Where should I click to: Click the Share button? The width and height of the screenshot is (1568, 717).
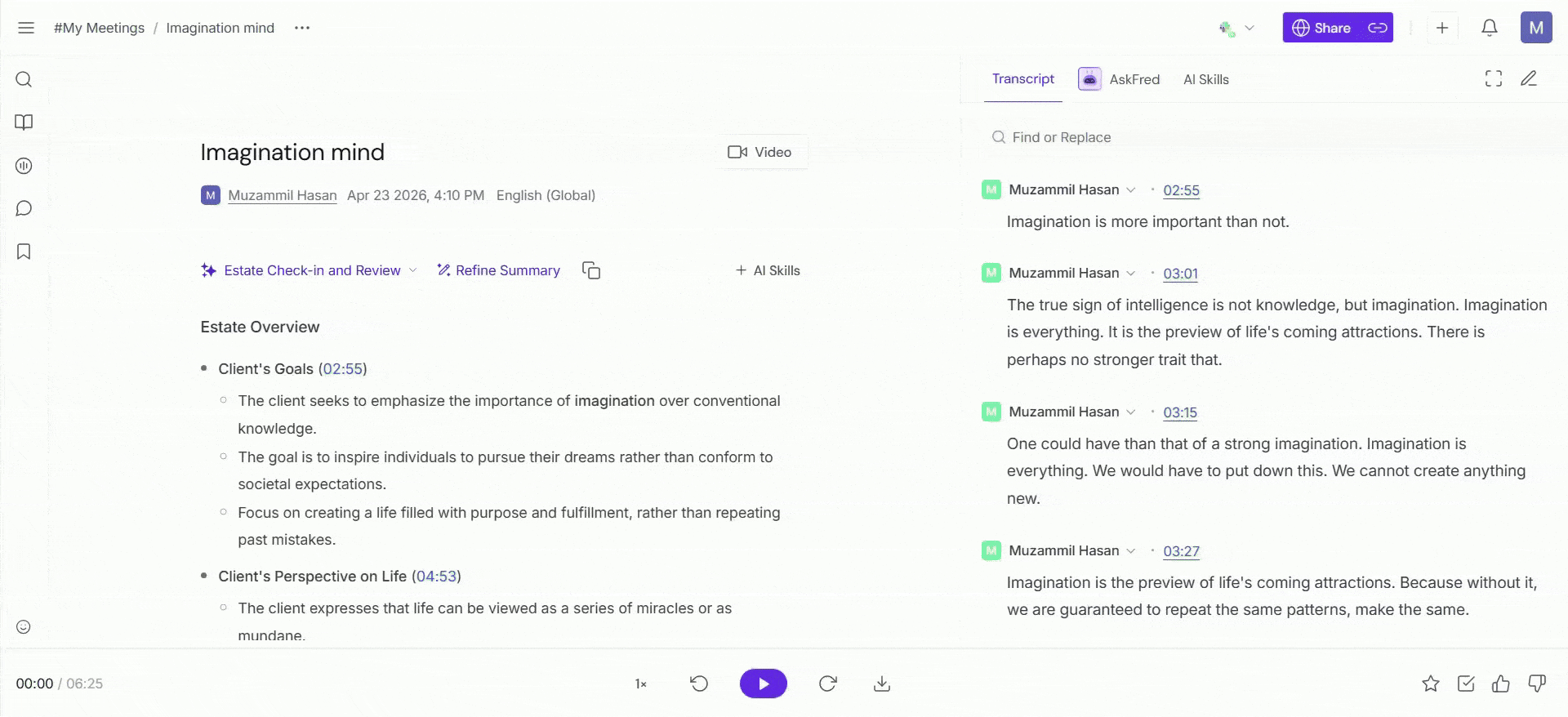click(1323, 28)
